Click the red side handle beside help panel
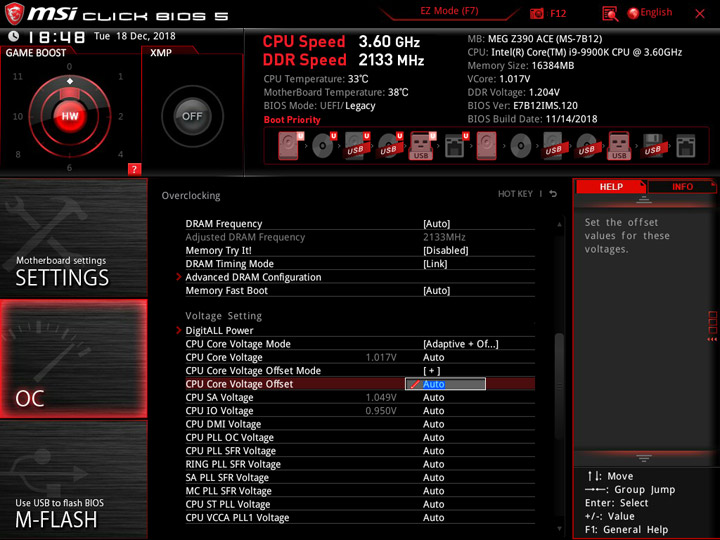 tap(712, 326)
